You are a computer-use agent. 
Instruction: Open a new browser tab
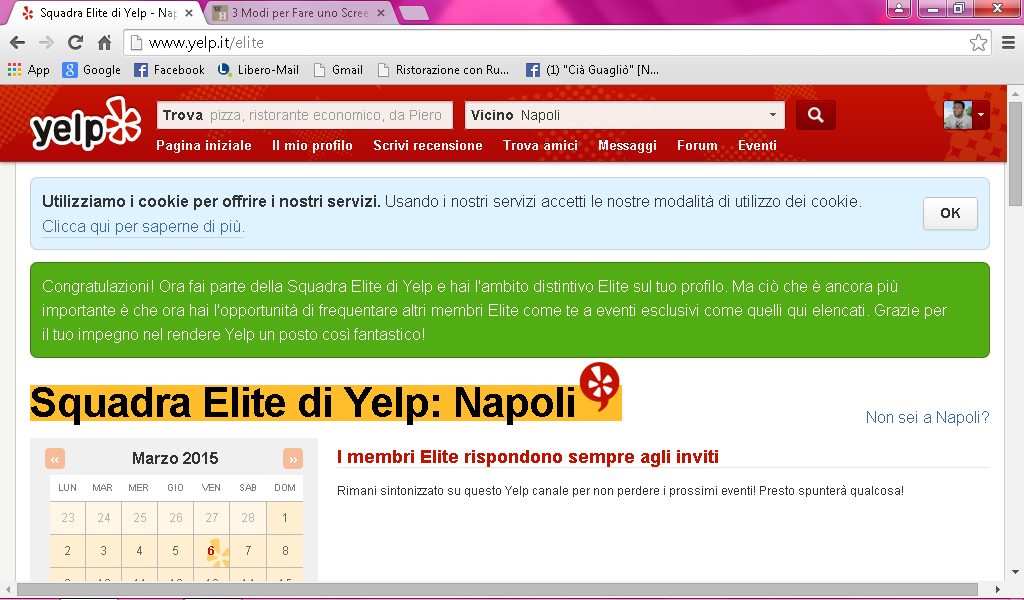tap(413, 13)
